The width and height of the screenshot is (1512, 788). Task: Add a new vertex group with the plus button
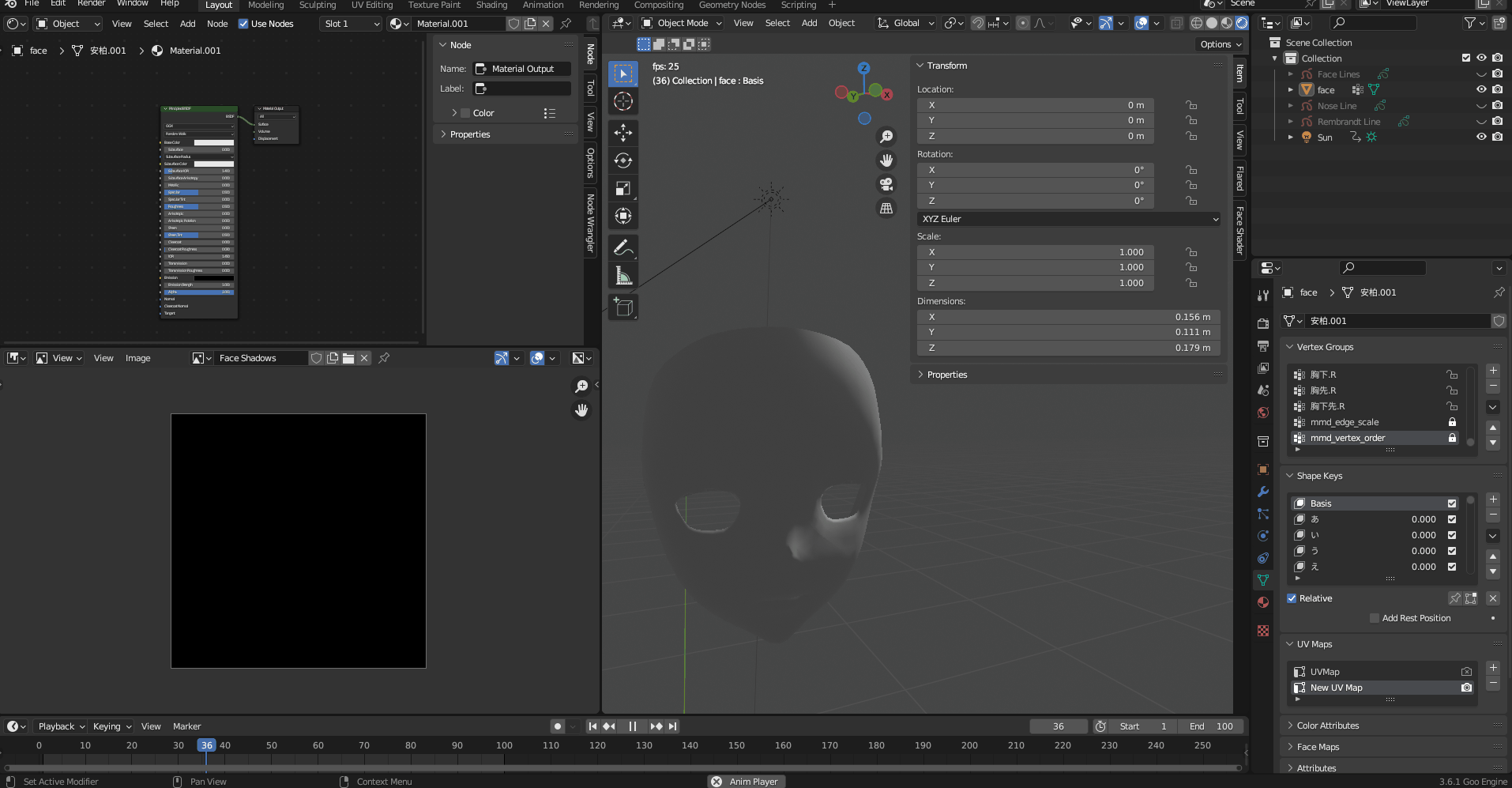tap(1493, 370)
